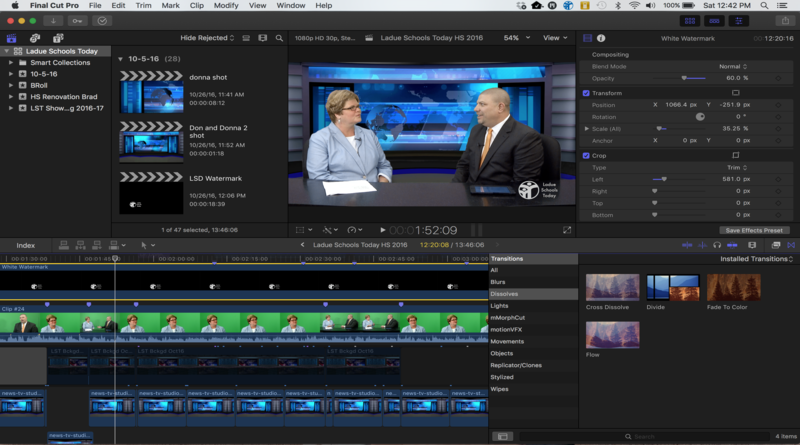This screenshot has width=800, height=445.
Task: Toggle video skimming icon in timeline
Action: pyautogui.click(x=687, y=245)
